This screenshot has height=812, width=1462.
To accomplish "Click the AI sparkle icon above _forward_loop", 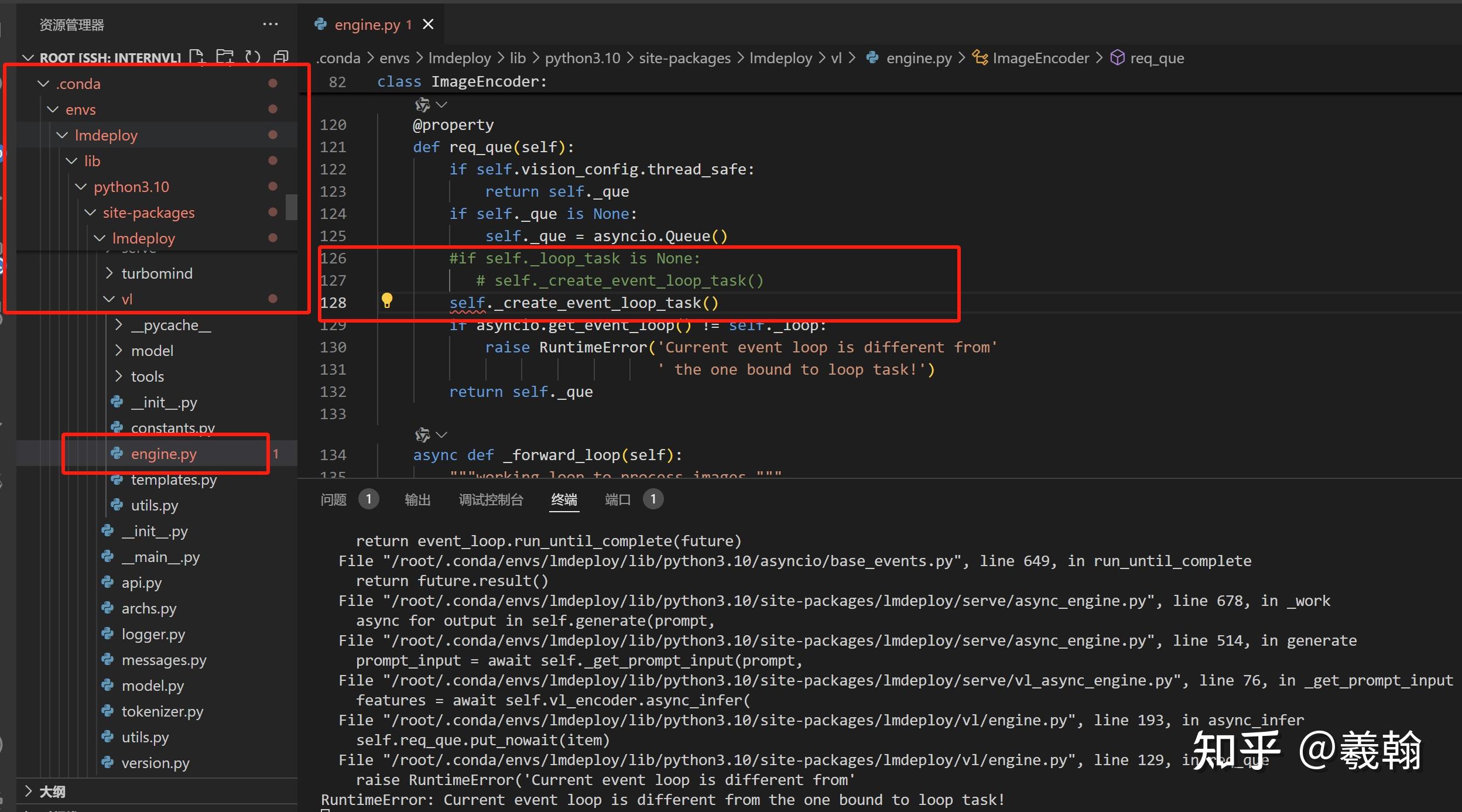I will 422,435.
